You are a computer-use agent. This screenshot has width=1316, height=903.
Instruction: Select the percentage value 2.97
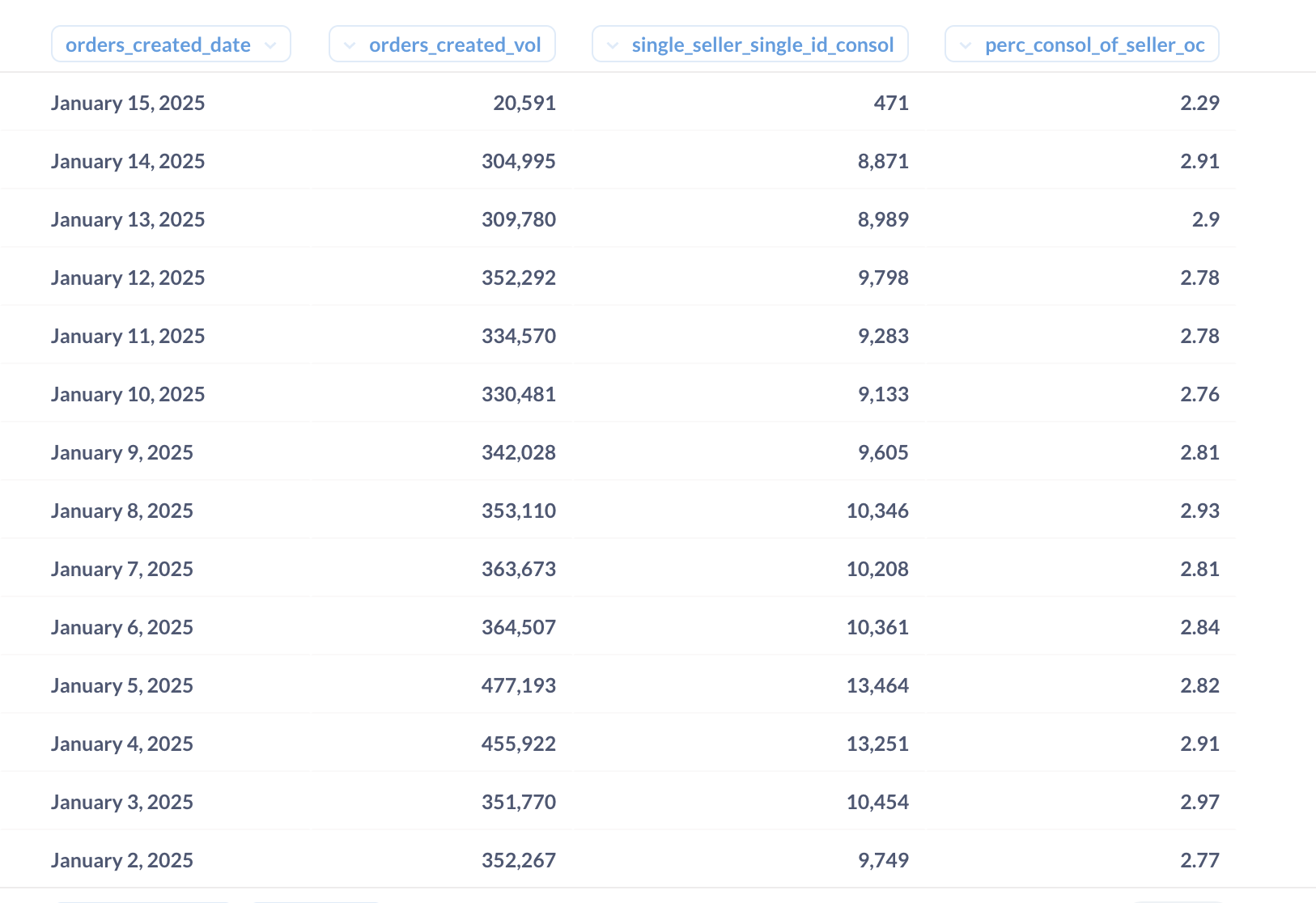1199,802
